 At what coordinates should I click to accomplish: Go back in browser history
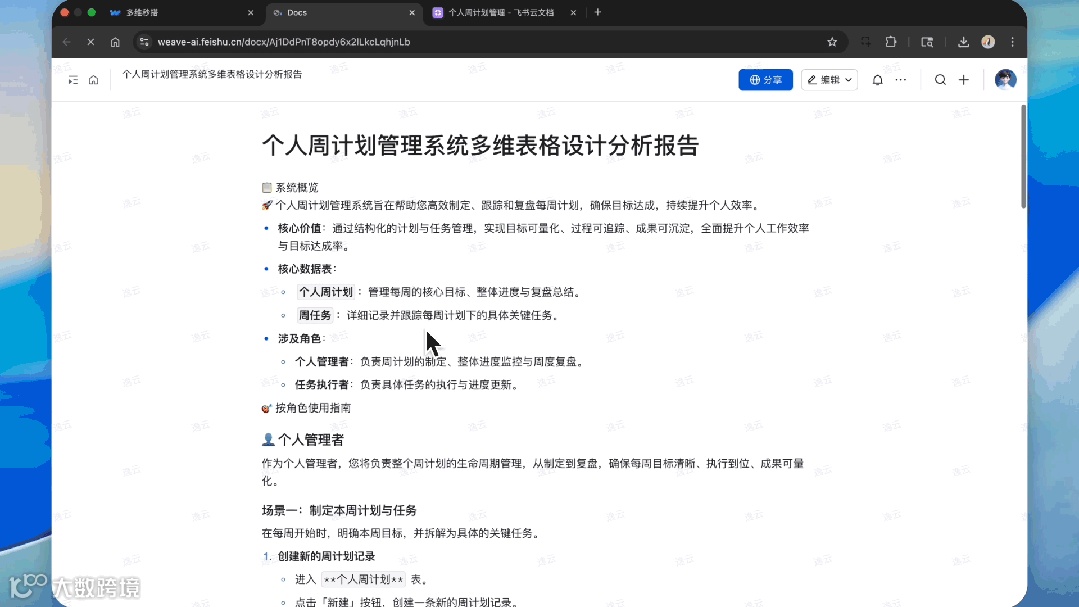coord(67,42)
